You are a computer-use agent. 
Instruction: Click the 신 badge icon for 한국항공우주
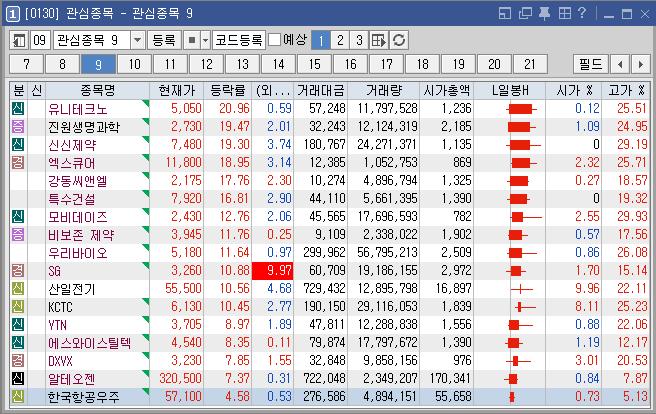pyautogui.click(x=18, y=396)
